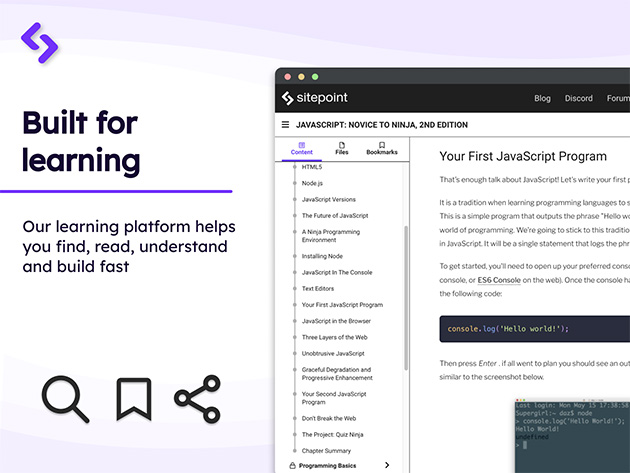The width and height of the screenshot is (630, 473).
Task: Open JavaScript in the Browser section
Action: point(336,321)
